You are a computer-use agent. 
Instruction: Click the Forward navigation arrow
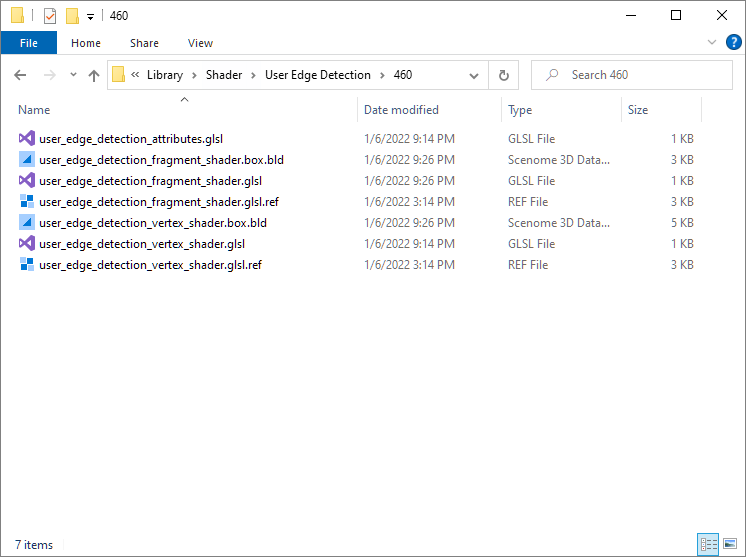click(x=49, y=75)
